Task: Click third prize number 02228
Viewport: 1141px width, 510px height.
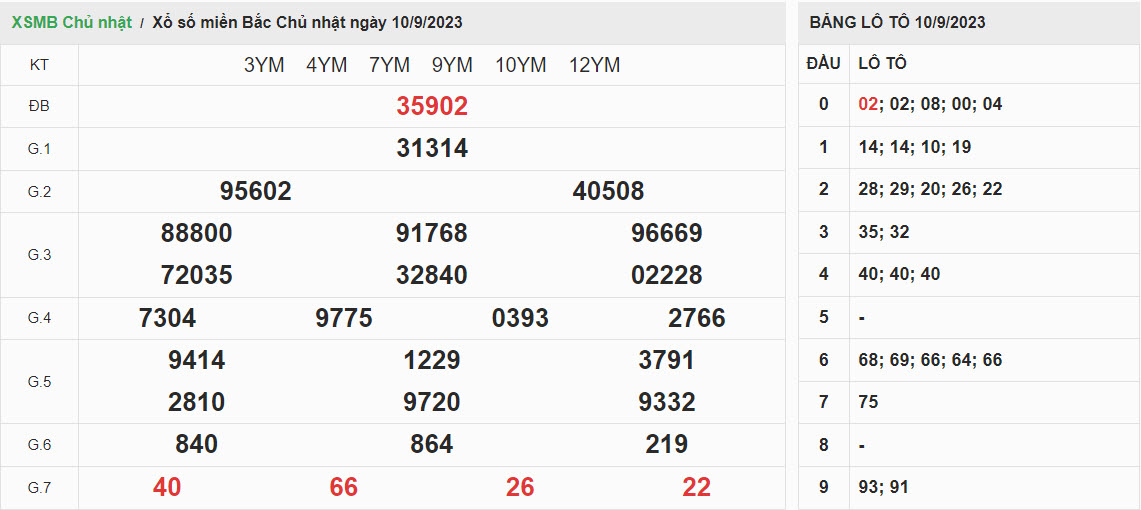Action: pyautogui.click(x=666, y=275)
